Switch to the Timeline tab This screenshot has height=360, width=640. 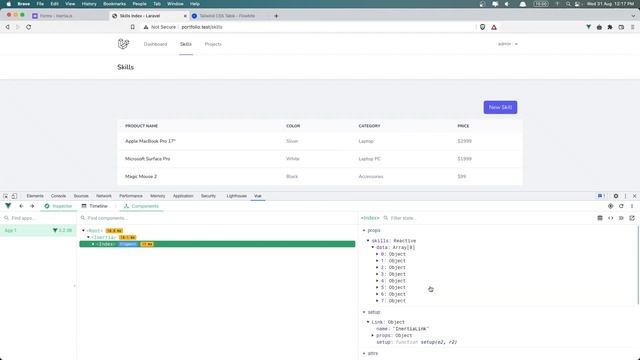94,206
